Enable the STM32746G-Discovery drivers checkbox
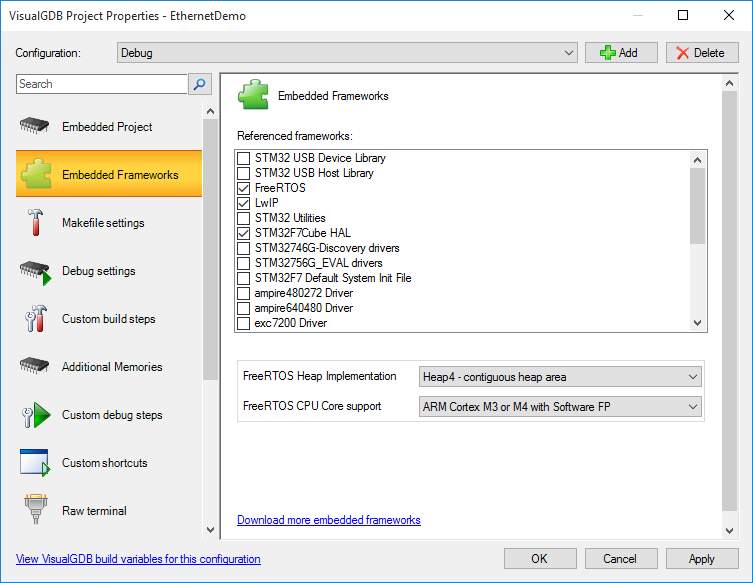753x583 pixels. click(x=243, y=248)
